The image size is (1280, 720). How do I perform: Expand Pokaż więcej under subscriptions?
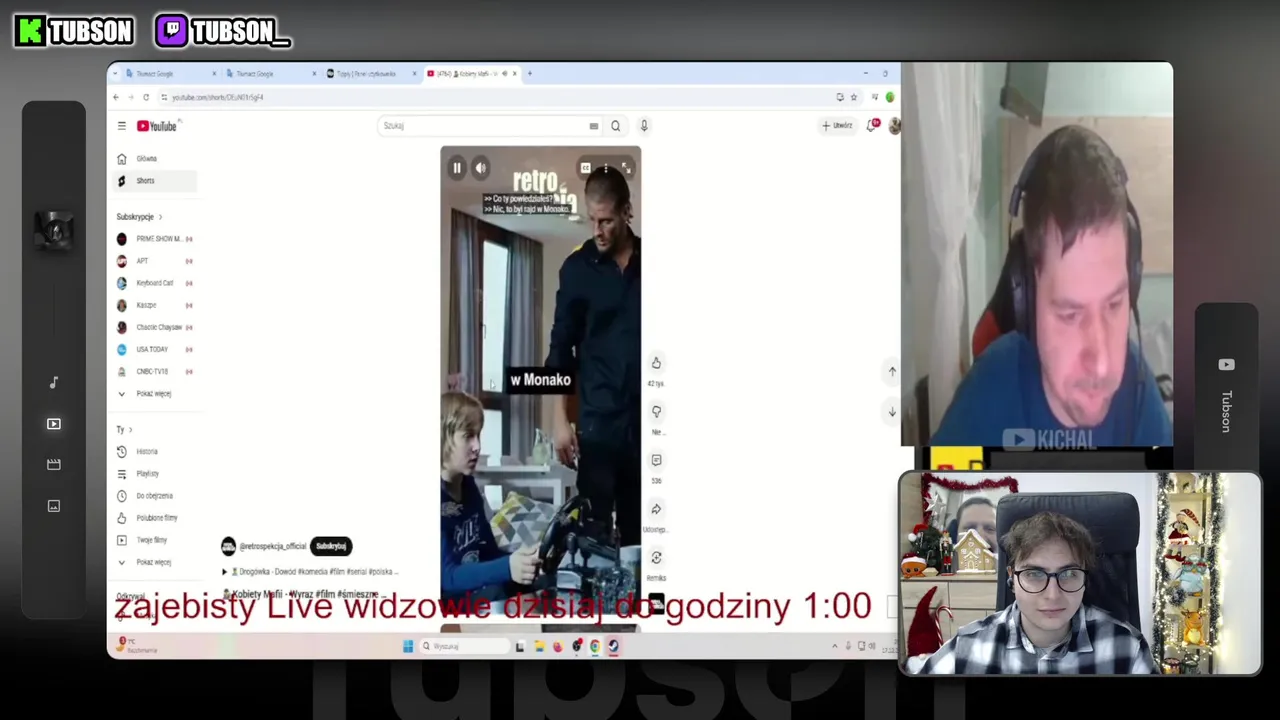point(155,394)
